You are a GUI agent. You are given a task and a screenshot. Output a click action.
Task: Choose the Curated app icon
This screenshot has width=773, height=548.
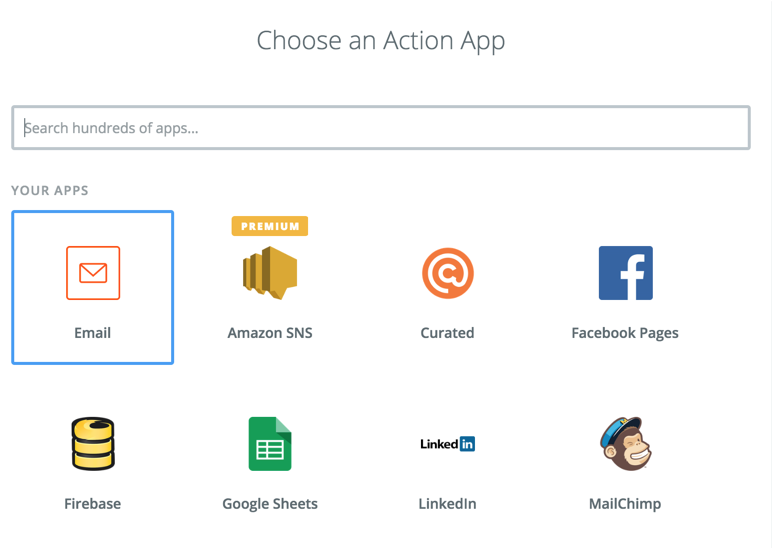[447, 272]
